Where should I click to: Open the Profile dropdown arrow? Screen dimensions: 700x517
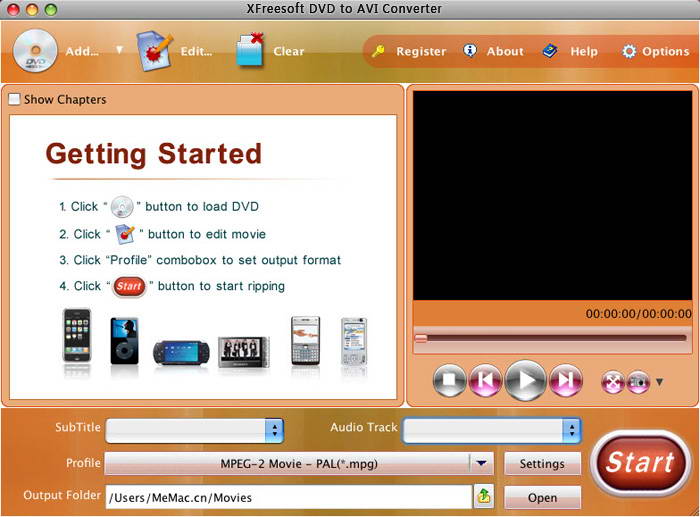481,463
